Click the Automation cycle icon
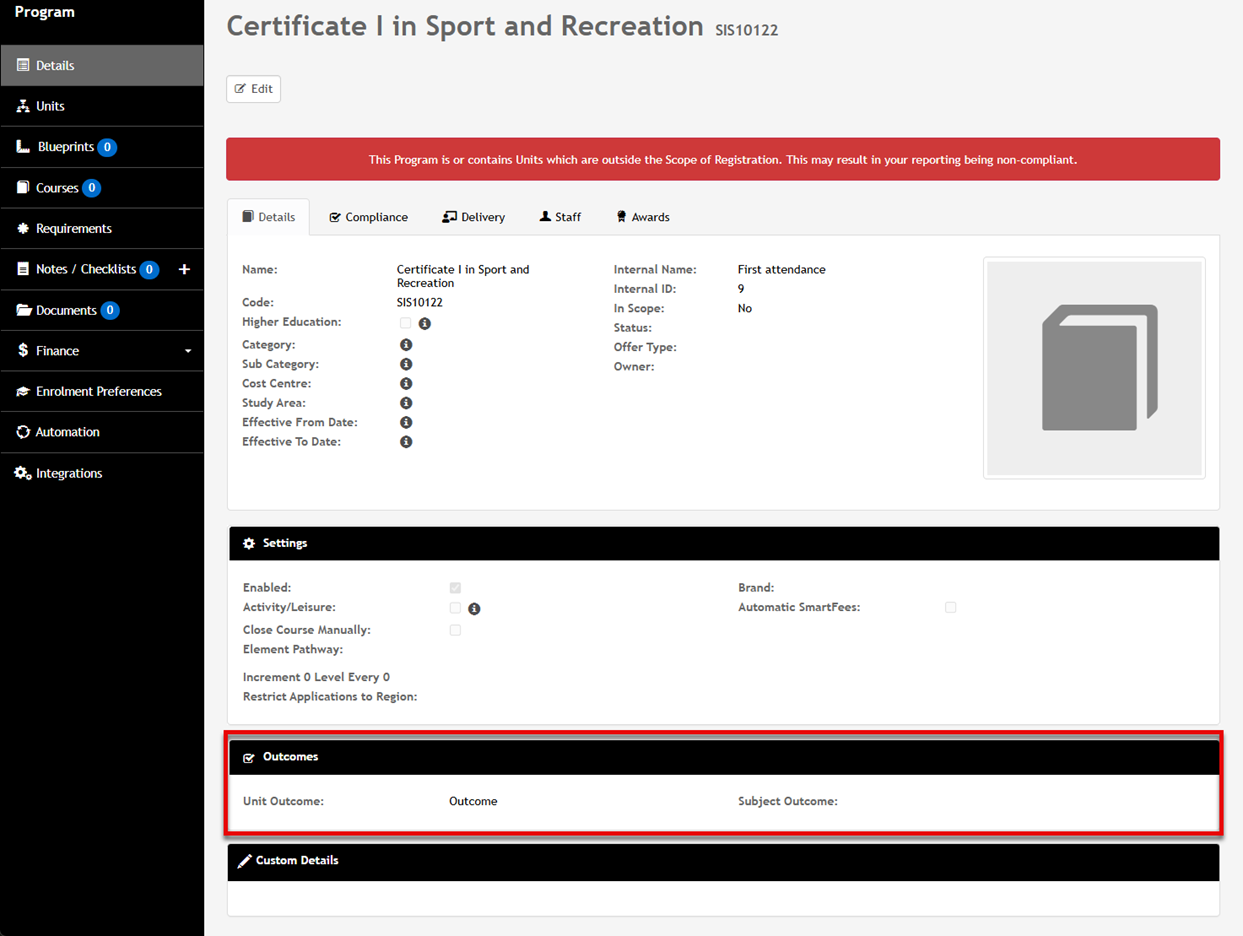Viewport: 1243px width, 936px height. (x=23, y=432)
